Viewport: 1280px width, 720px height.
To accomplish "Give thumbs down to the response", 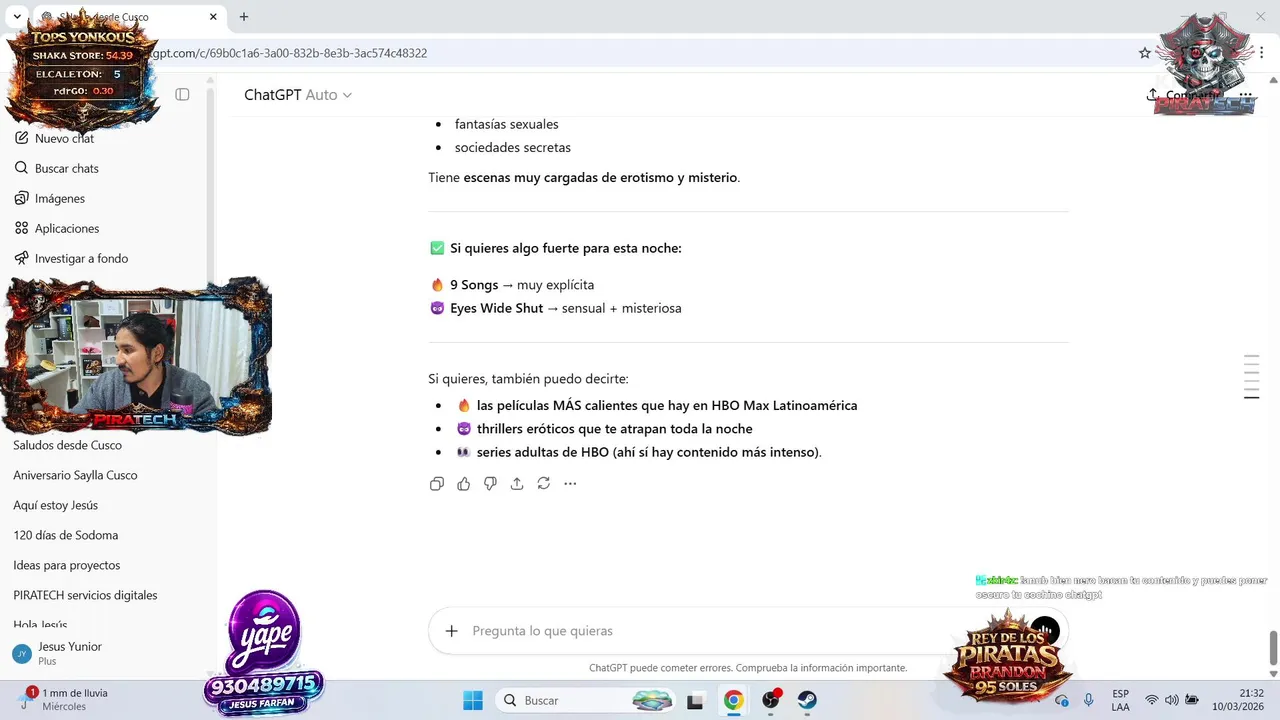I will click(x=490, y=484).
